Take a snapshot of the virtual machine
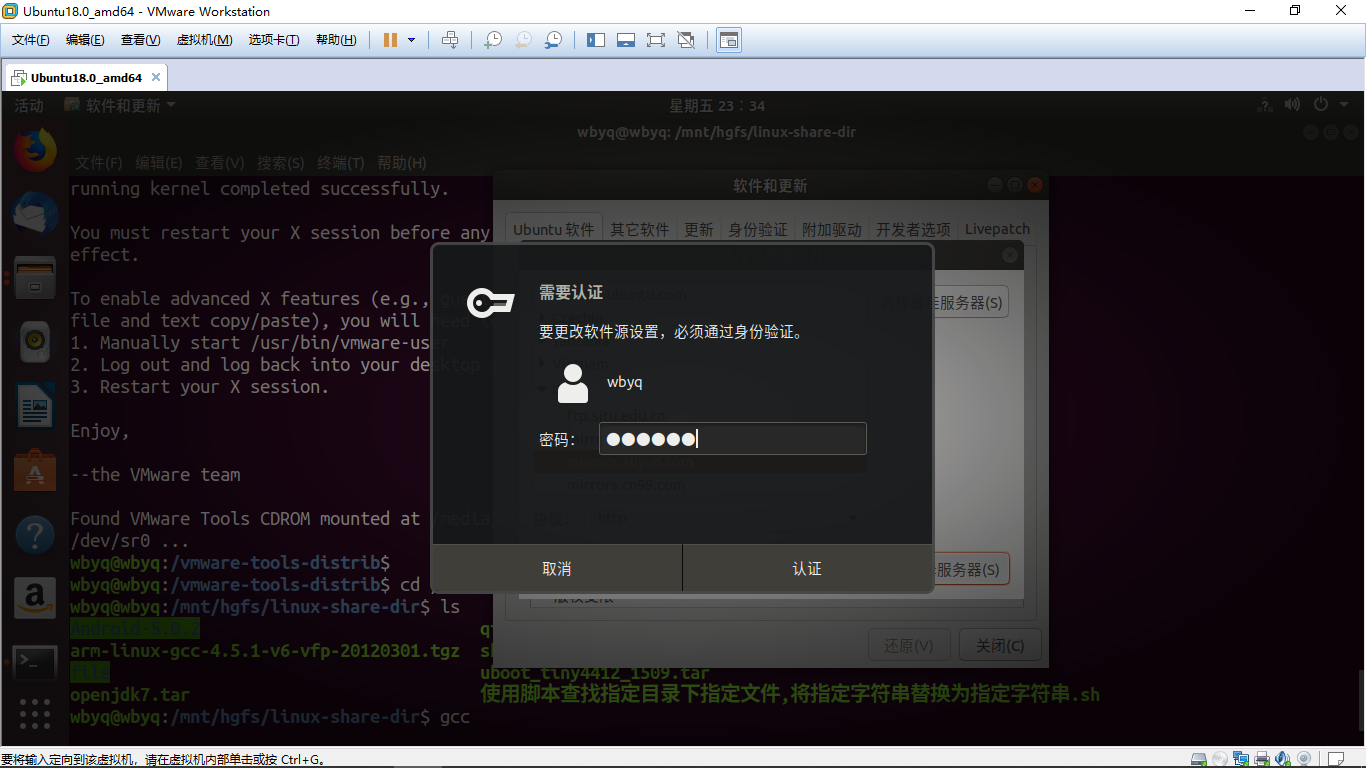Image resolution: width=1366 pixels, height=768 pixels. (493, 40)
